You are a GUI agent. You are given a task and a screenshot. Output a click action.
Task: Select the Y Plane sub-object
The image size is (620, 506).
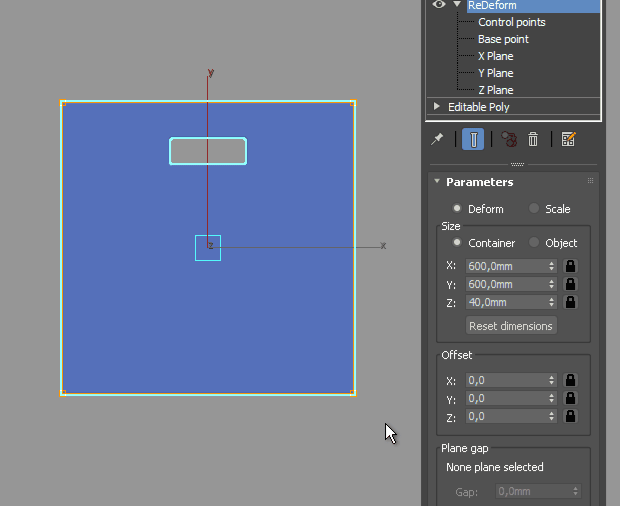tap(495, 73)
